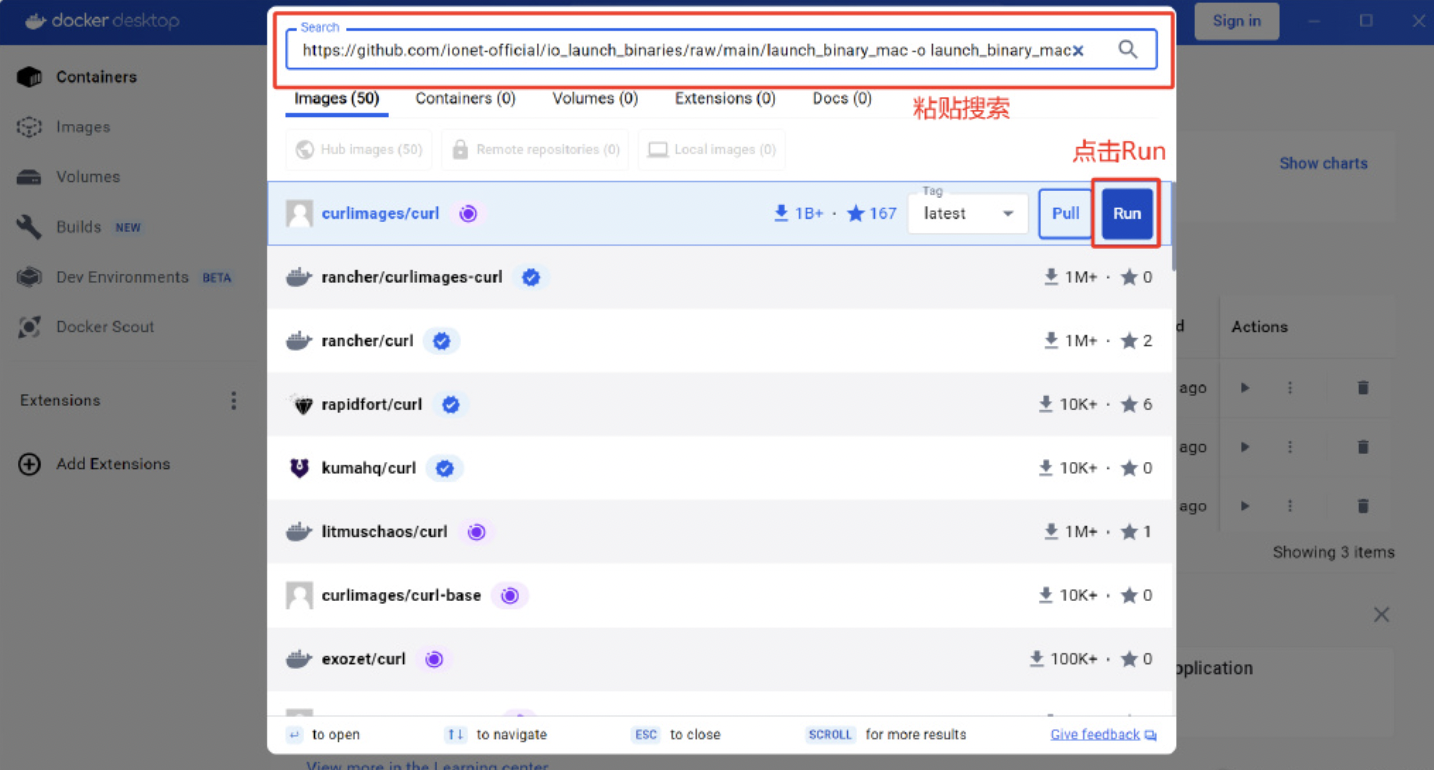Toggle the Local images (0) filter
The width and height of the screenshot is (1434, 770).
[711, 150]
